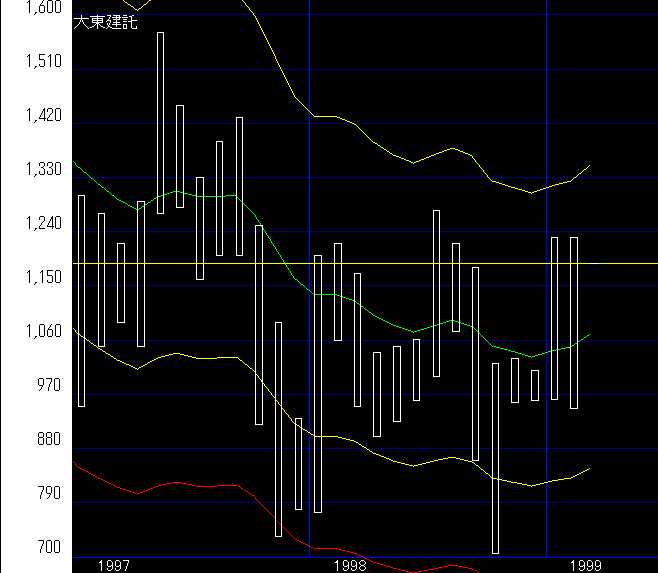Click the 1,330 price axis label
This screenshot has height=573, width=658.
click(44, 170)
